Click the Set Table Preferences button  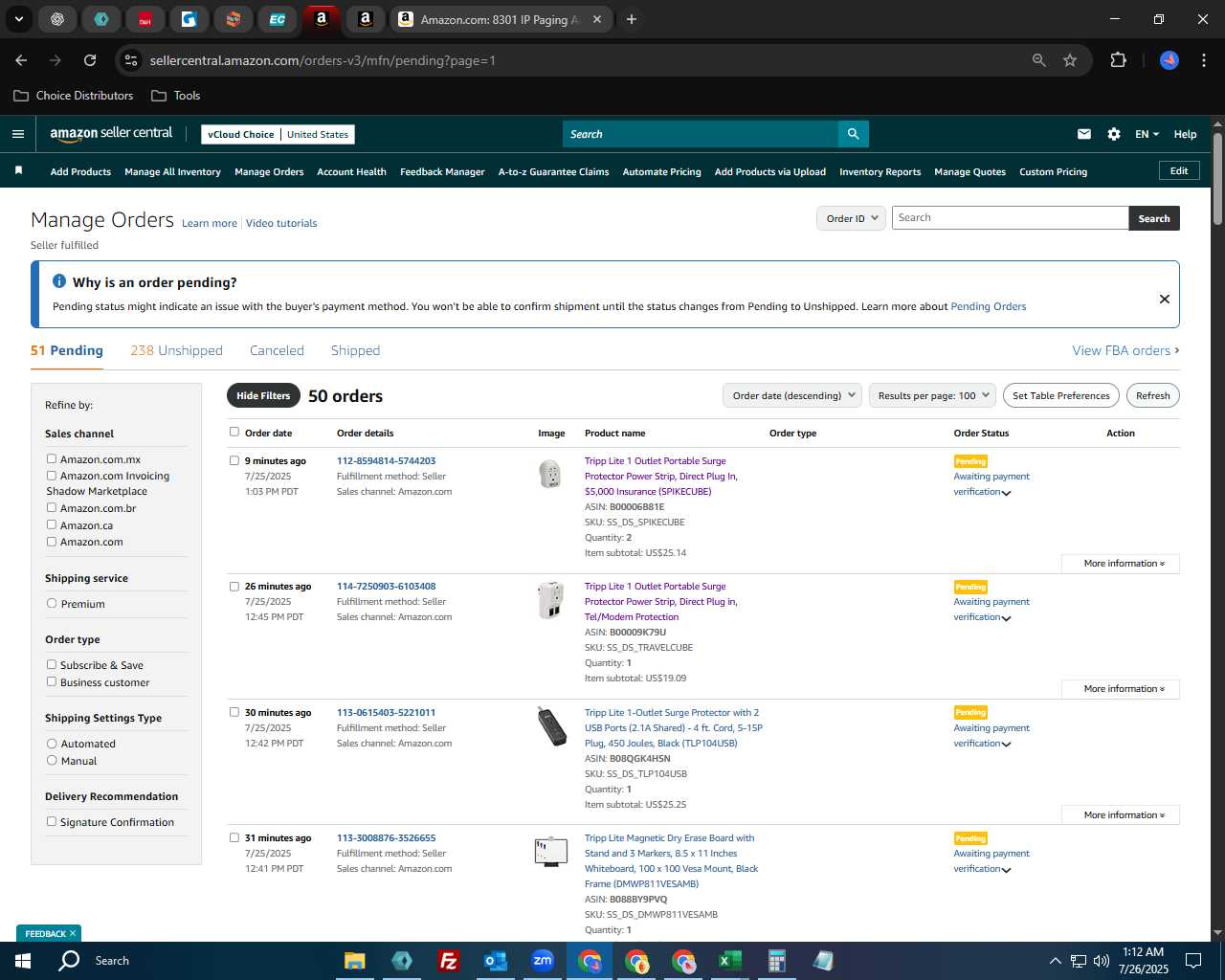1061,395
